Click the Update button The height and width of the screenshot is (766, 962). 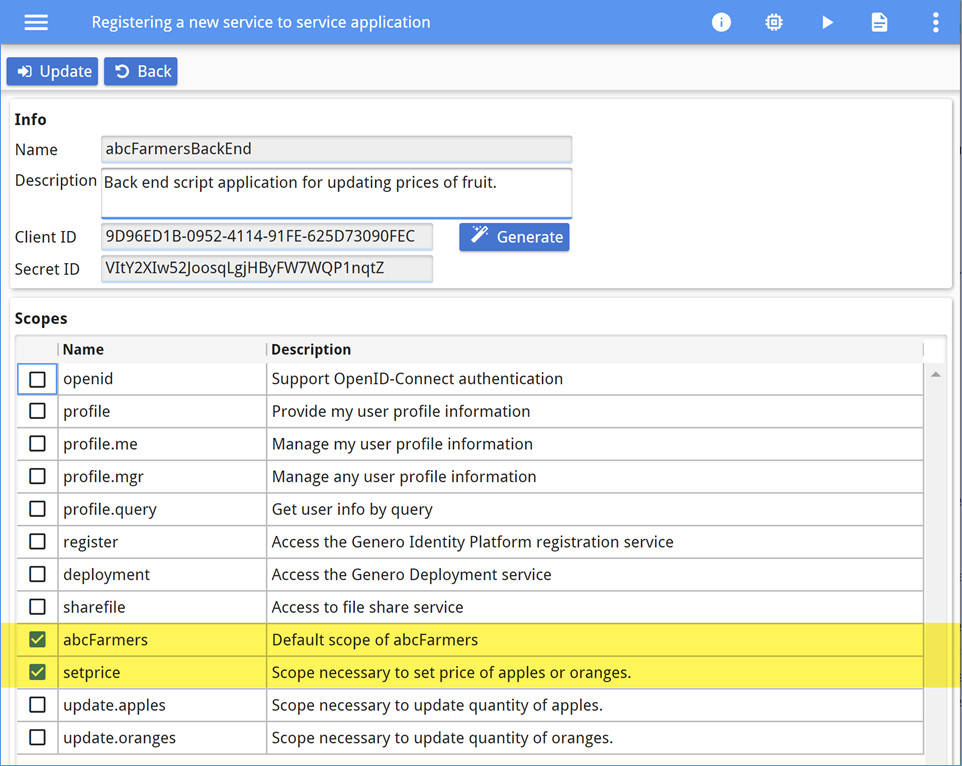(x=53, y=71)
